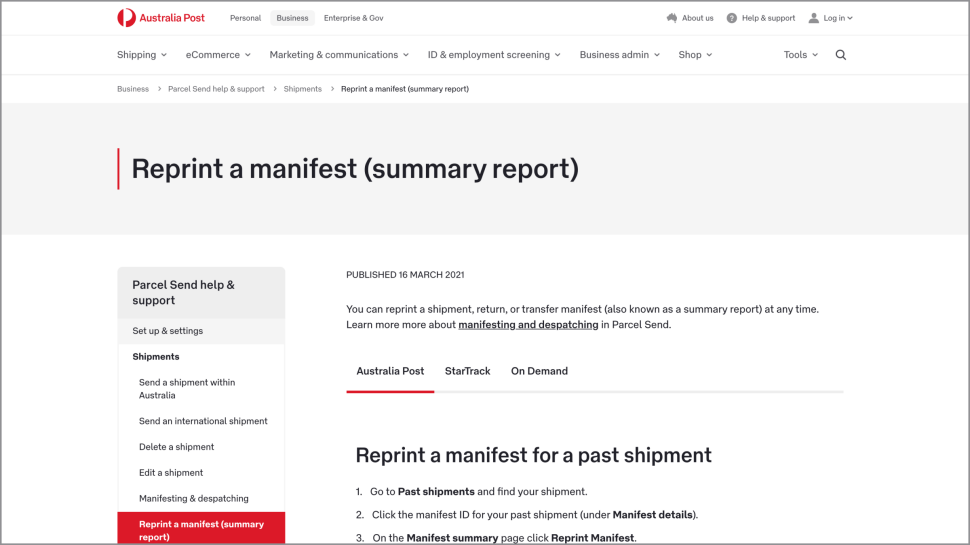The width and height of the screenshot is (970, 545).
Task: Click the Log in user icon
Action: tap(814, 18)
